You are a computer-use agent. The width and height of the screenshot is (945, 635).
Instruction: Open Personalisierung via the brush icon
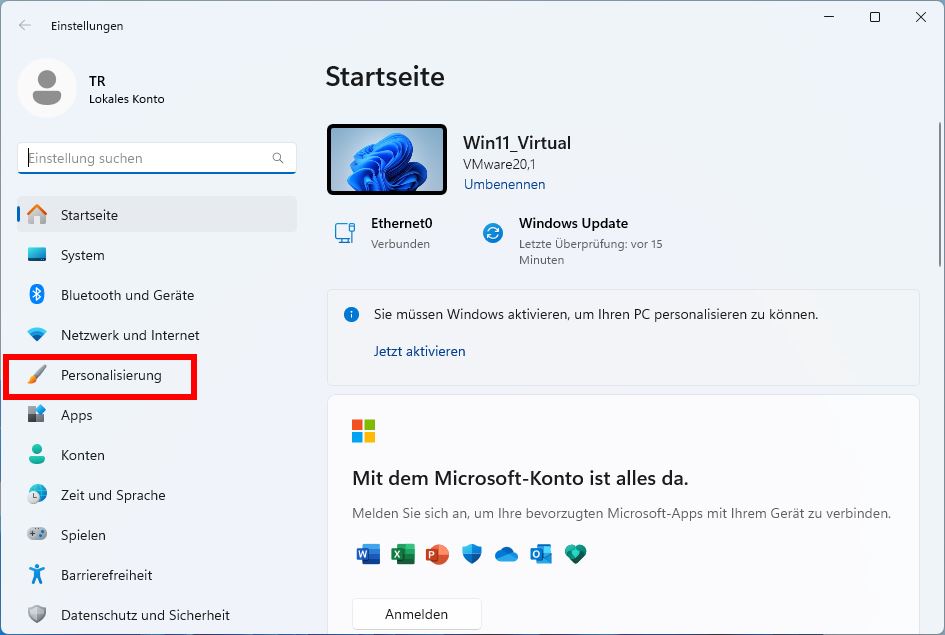[x=37, y=375]
